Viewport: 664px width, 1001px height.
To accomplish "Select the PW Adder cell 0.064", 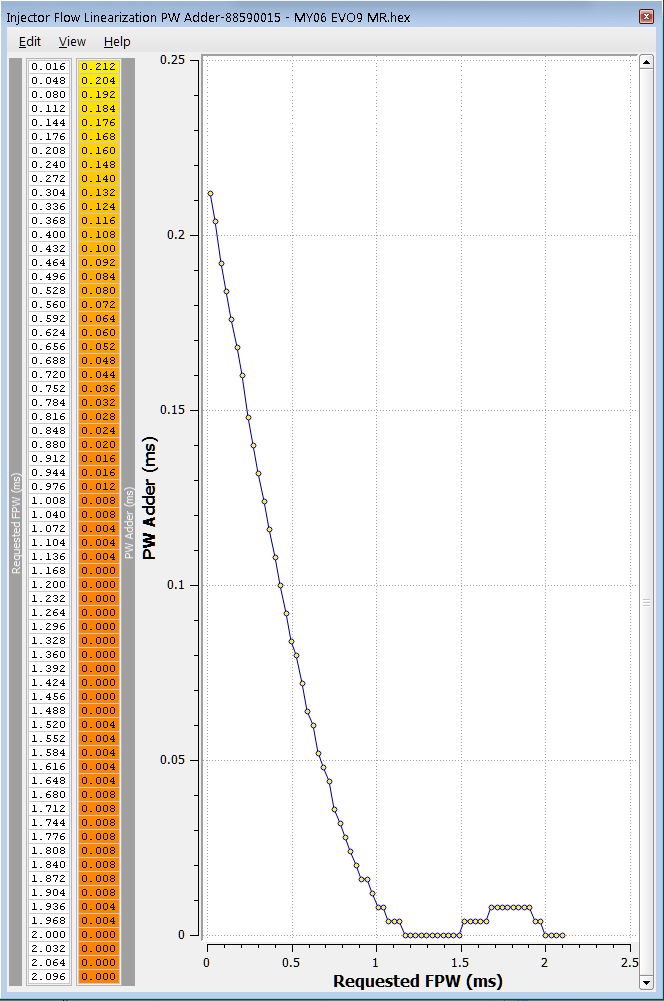I will pos(98,319).
